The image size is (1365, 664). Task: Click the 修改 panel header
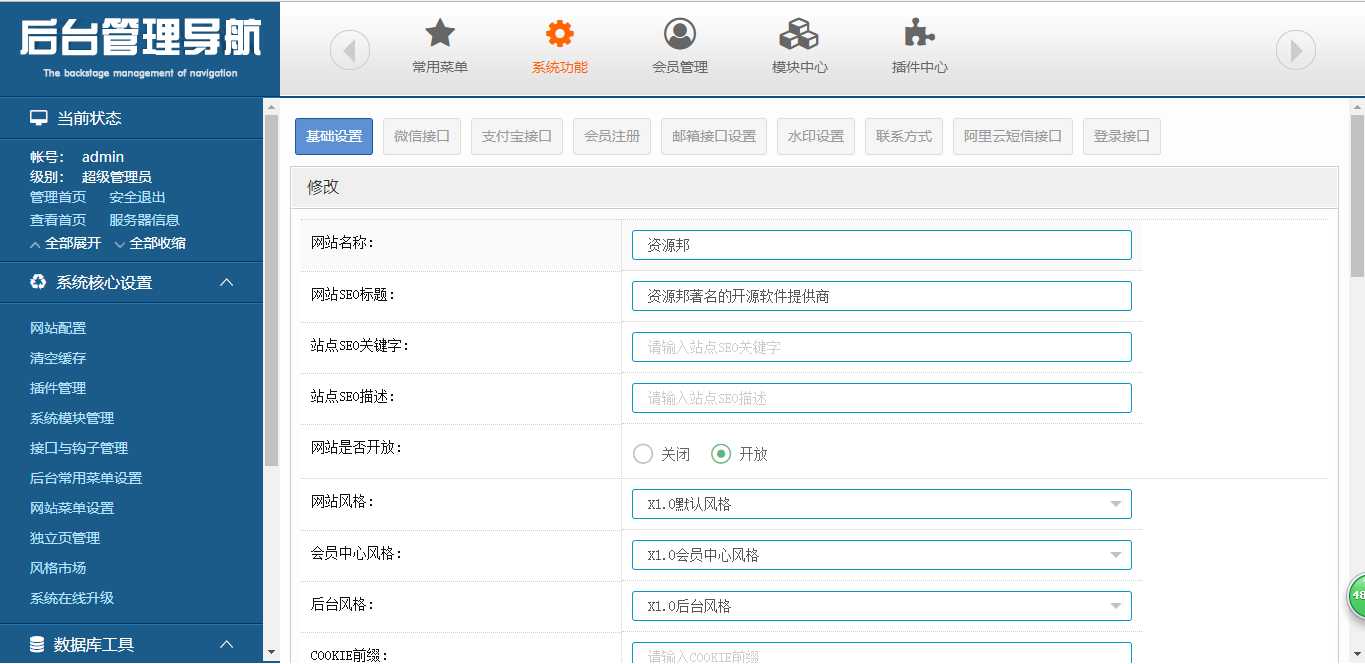point(814,187)
